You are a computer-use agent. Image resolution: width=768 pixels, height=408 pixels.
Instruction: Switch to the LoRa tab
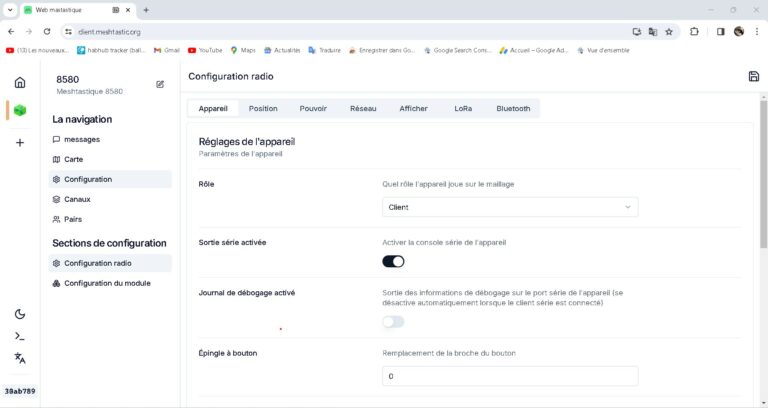[x=463, y=108]
